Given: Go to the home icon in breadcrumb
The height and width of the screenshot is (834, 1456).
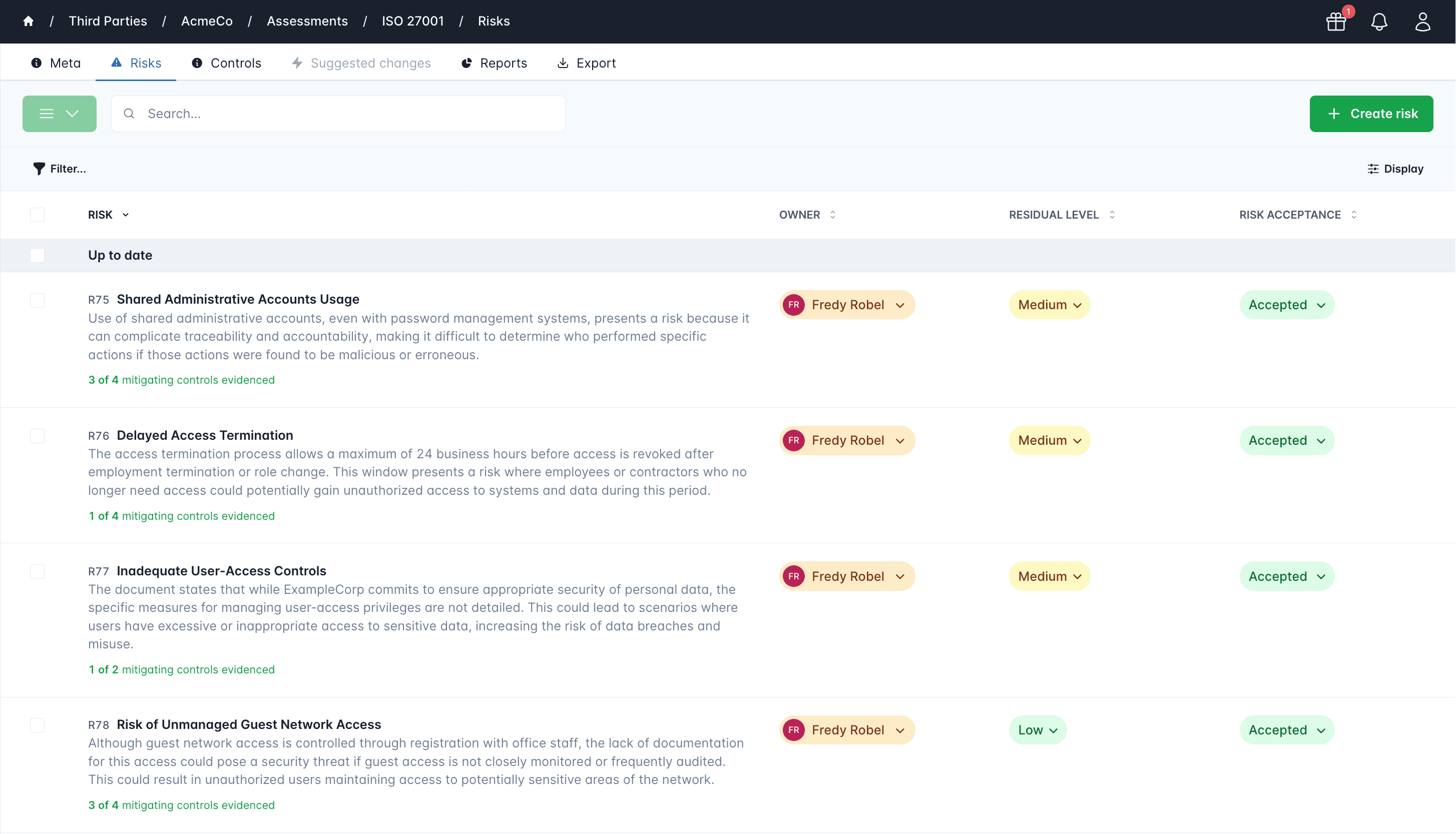Looking at the screenshot, I should click(28, 21).
